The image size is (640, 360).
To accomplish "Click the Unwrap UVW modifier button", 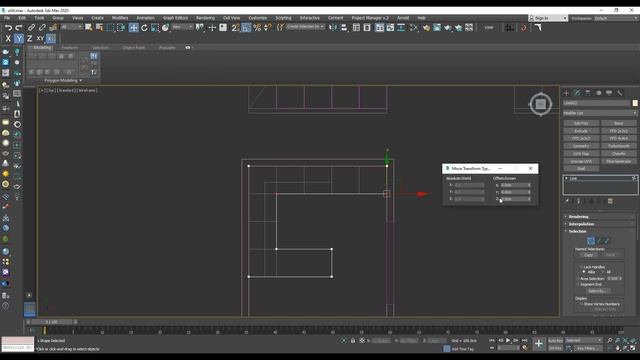I will click(x=581, y=161).
